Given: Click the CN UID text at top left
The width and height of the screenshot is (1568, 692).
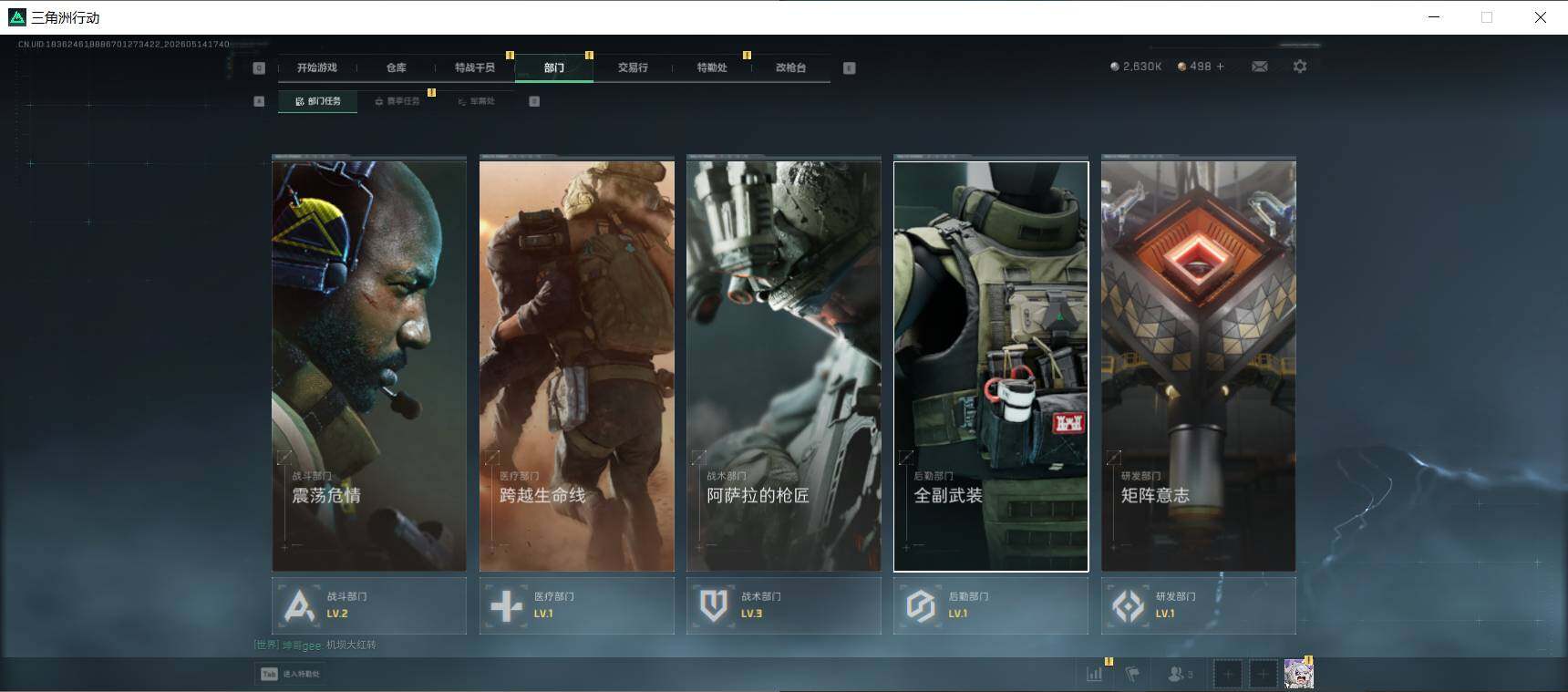Looking at the screenshot, I should (124, 44).
